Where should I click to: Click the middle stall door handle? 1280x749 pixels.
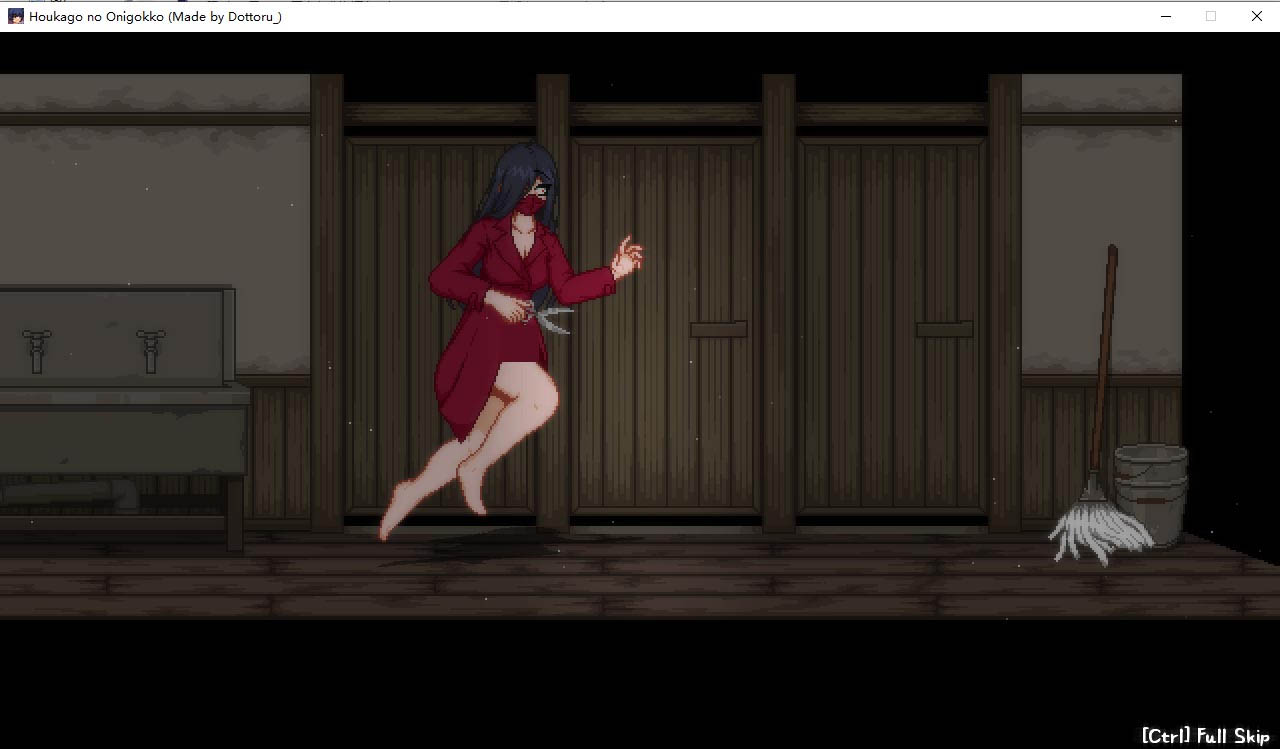(x=718, y=329)
